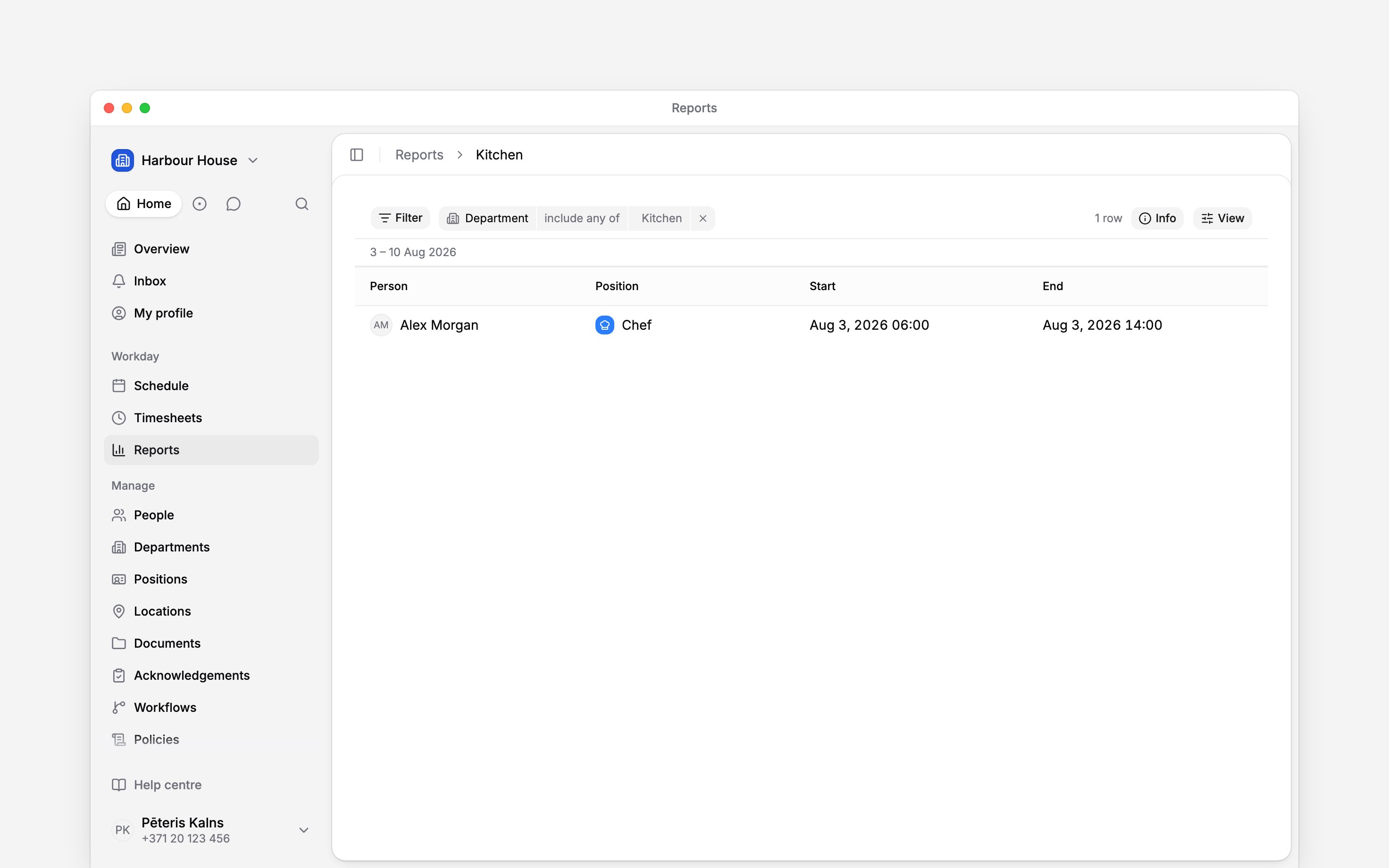Select Reports in the sidebar
The height and width of the screenshot is (868, 1389).
click(210, 450)
